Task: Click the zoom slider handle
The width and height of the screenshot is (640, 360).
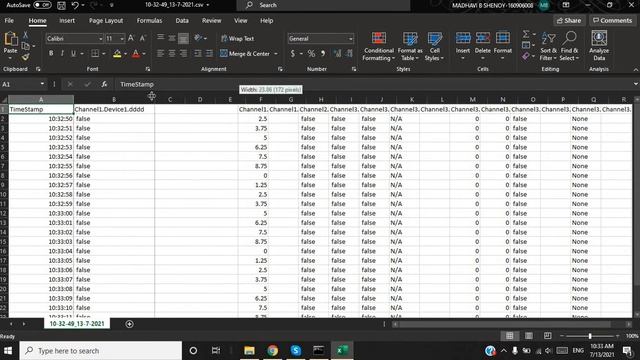Action: point(590,336)
